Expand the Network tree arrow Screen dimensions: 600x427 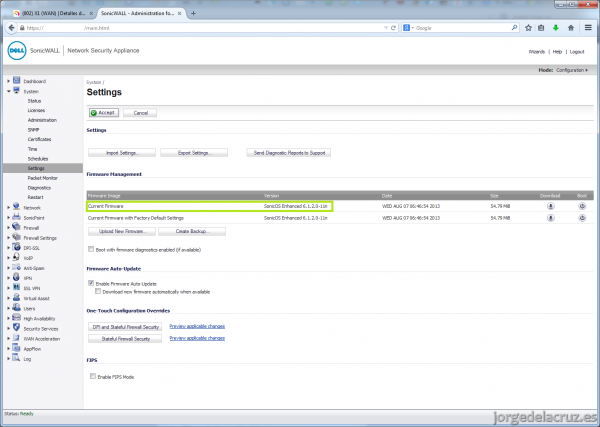click(8, 208)
